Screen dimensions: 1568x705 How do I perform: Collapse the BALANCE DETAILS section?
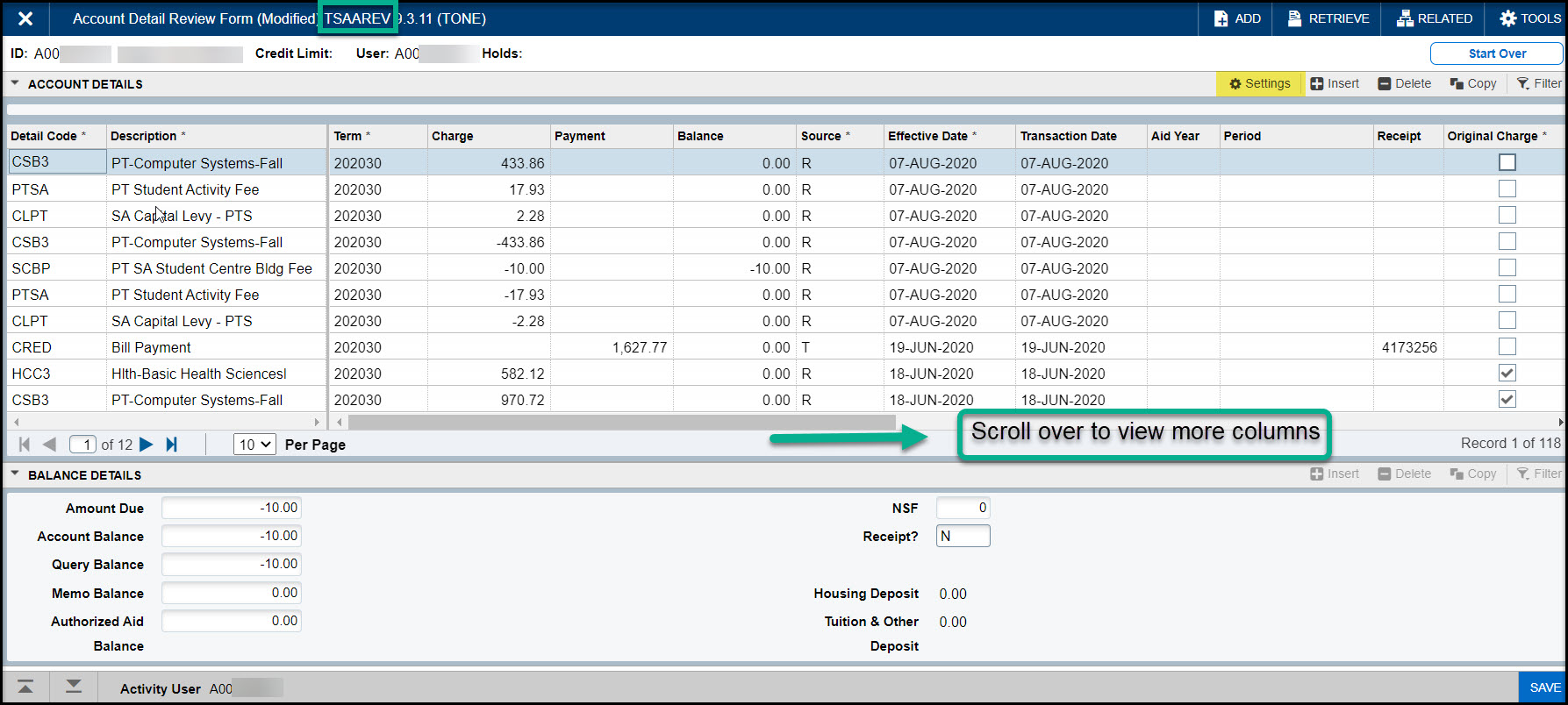click(x=15, y=474)
